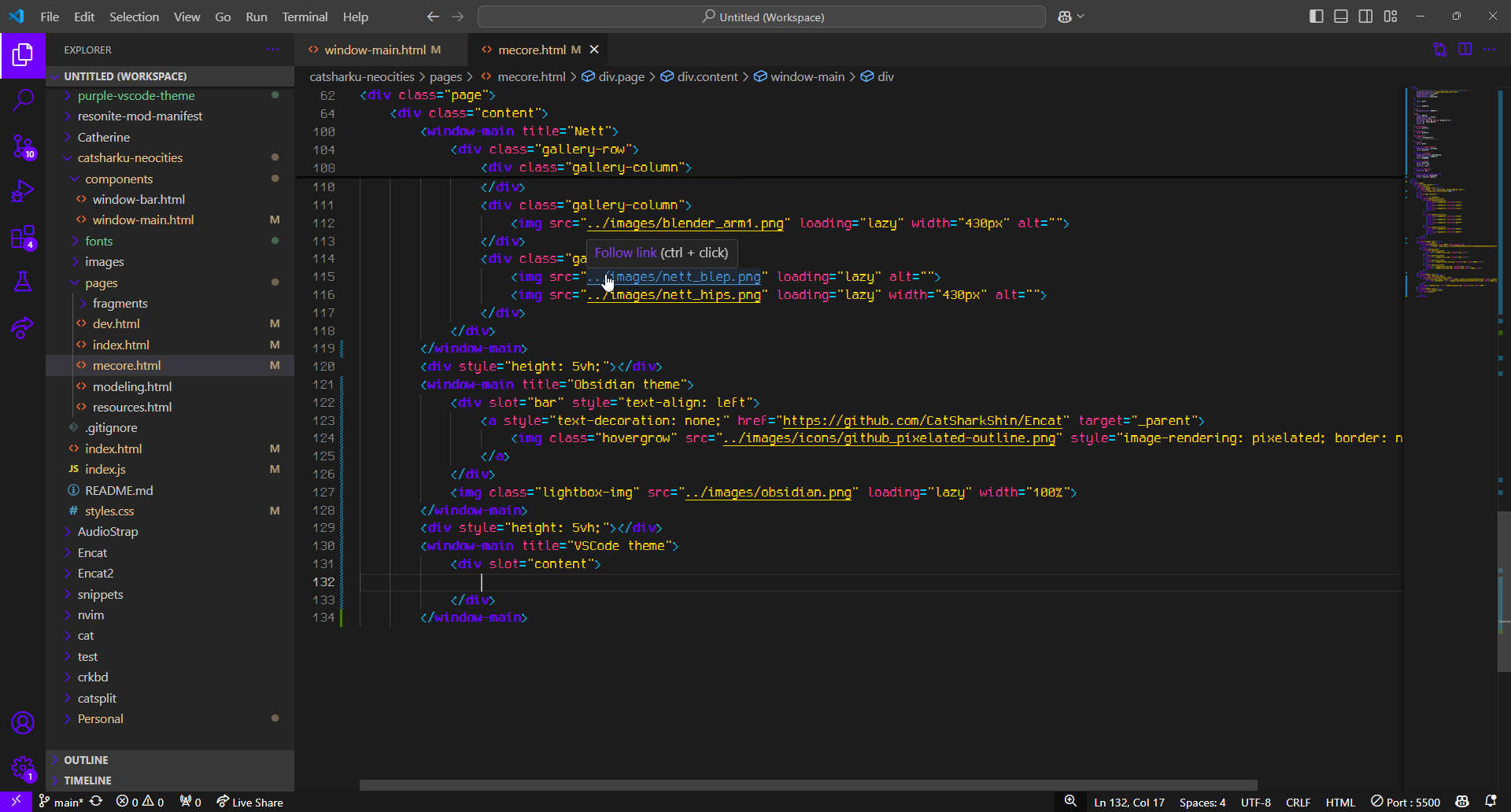Open the Search view in activity bar

(x=23, y=100)
